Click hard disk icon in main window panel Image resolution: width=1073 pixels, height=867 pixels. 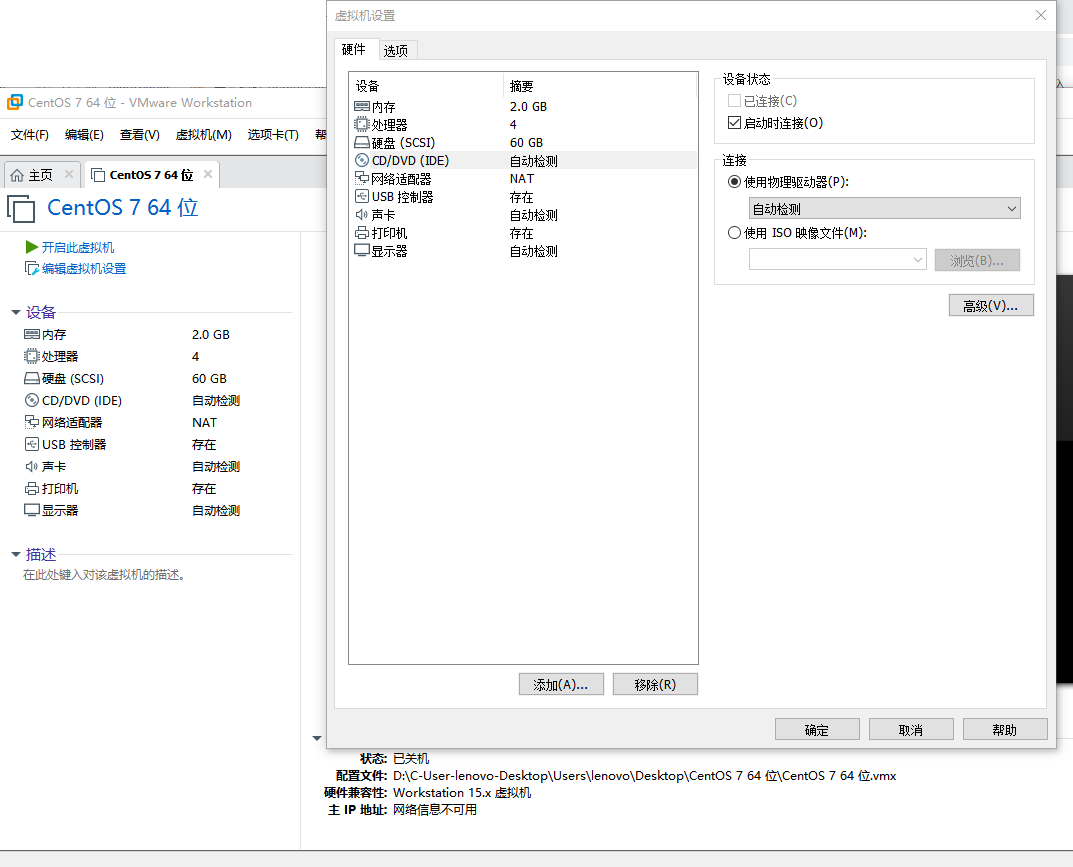[x=32, y=378]
